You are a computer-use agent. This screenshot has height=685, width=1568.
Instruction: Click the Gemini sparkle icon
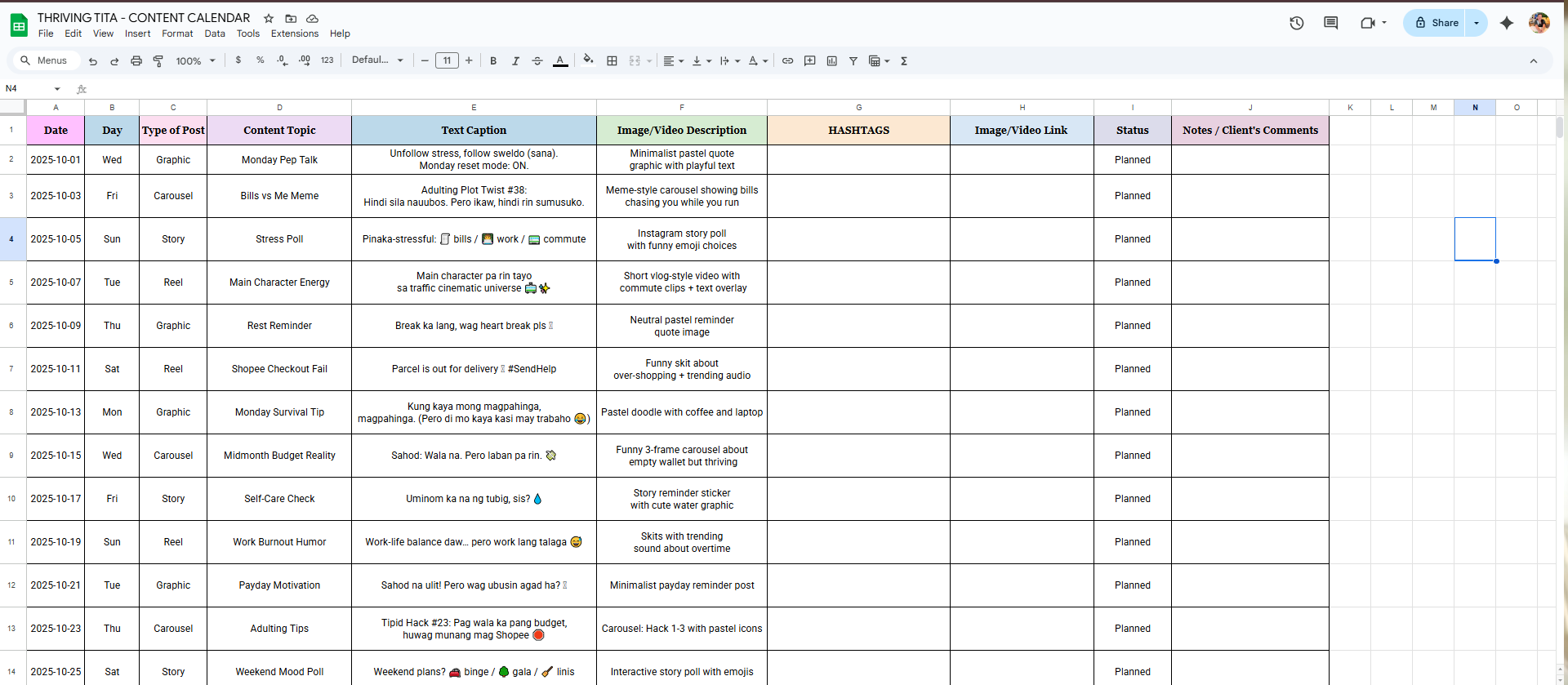coord(1507,23)
